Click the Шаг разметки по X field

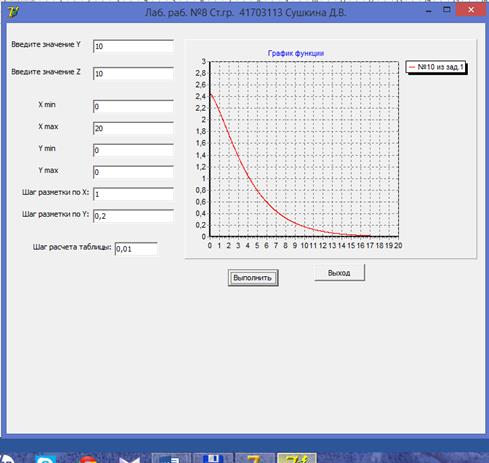point(133,194)
